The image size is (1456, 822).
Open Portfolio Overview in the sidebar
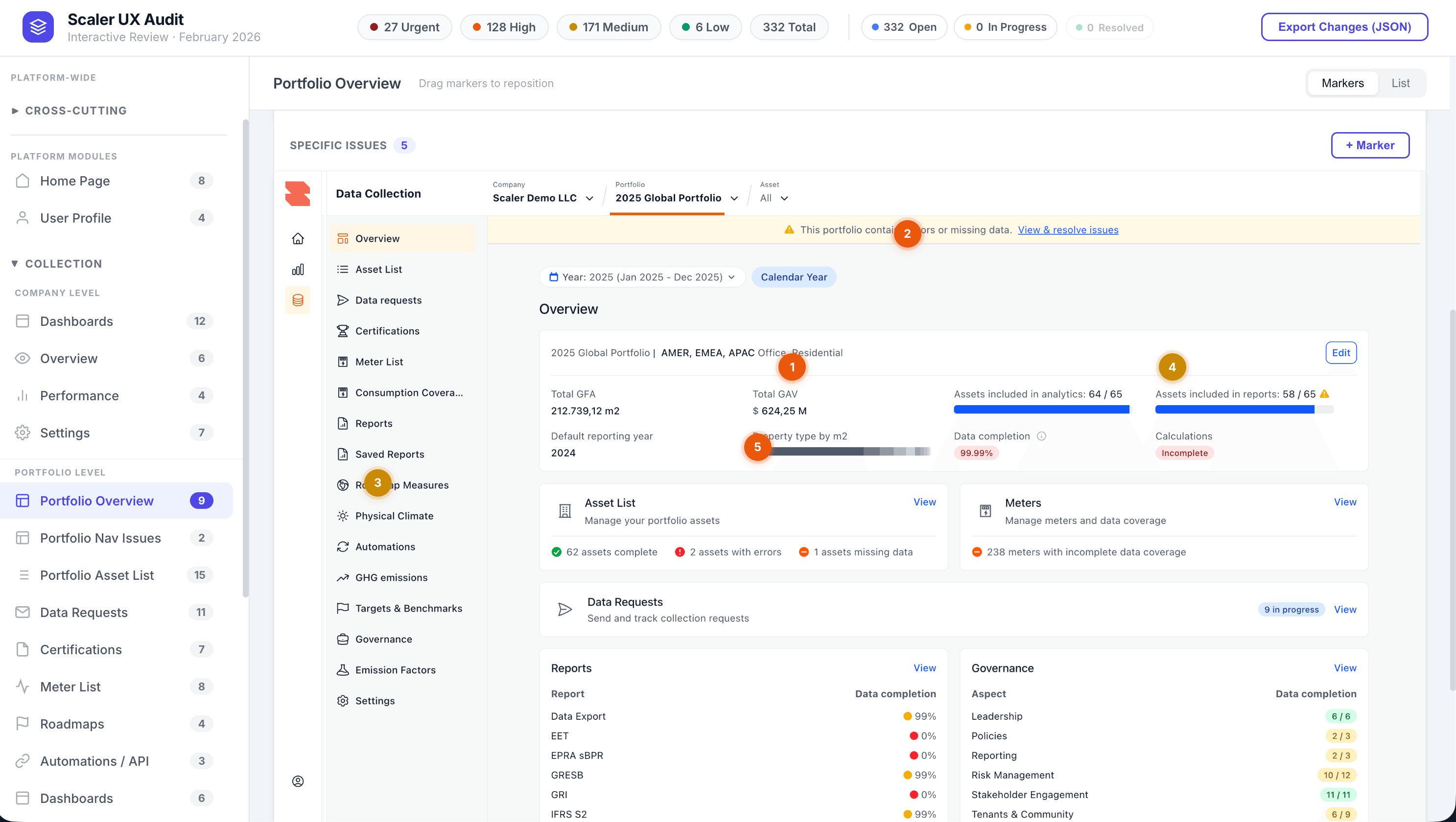(117, 501)
